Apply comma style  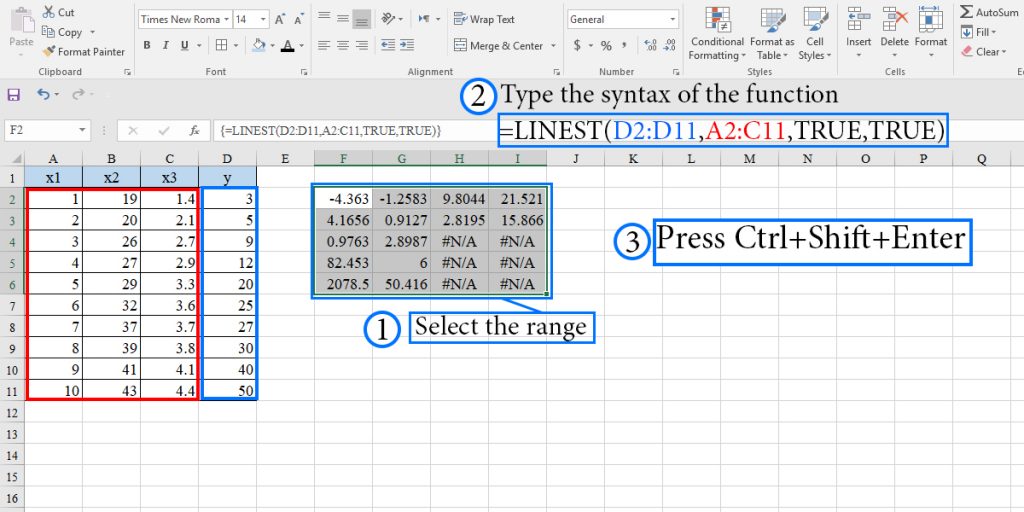point(625,45)
